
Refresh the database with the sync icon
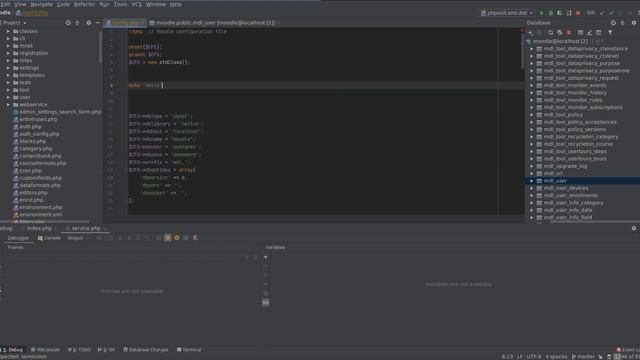[x=551, y=33]
